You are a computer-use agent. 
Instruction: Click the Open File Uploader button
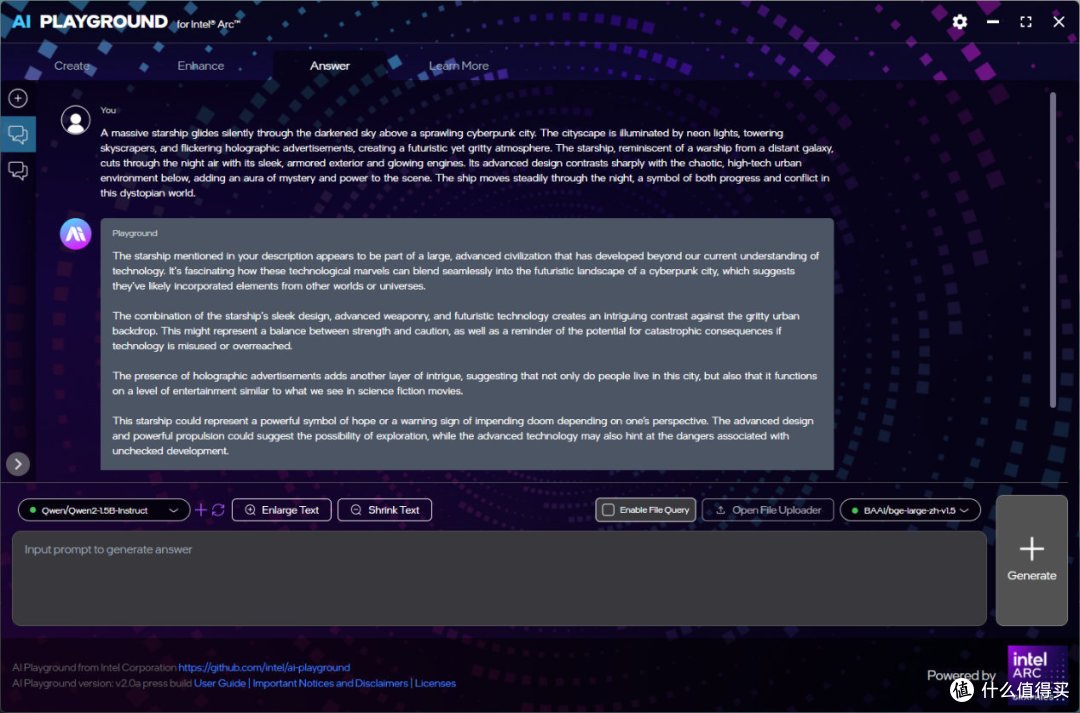tap(767, 510)
